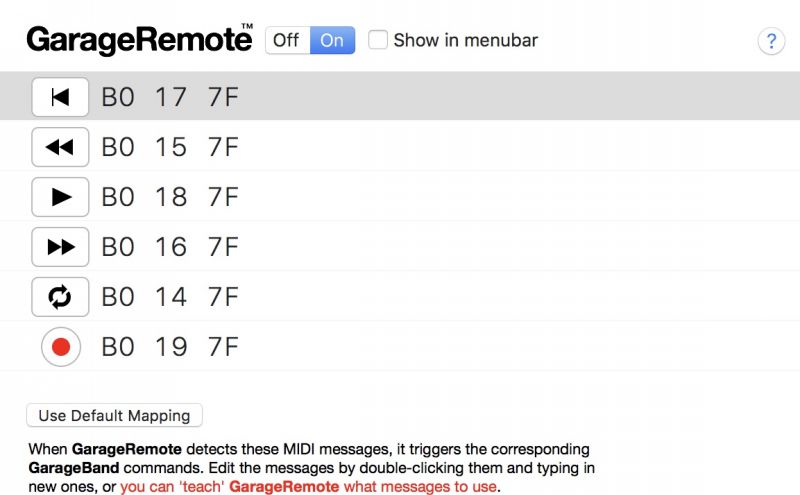Click the red record icon
The height and width of the screenshot is (495, 800).
[60, 347]
